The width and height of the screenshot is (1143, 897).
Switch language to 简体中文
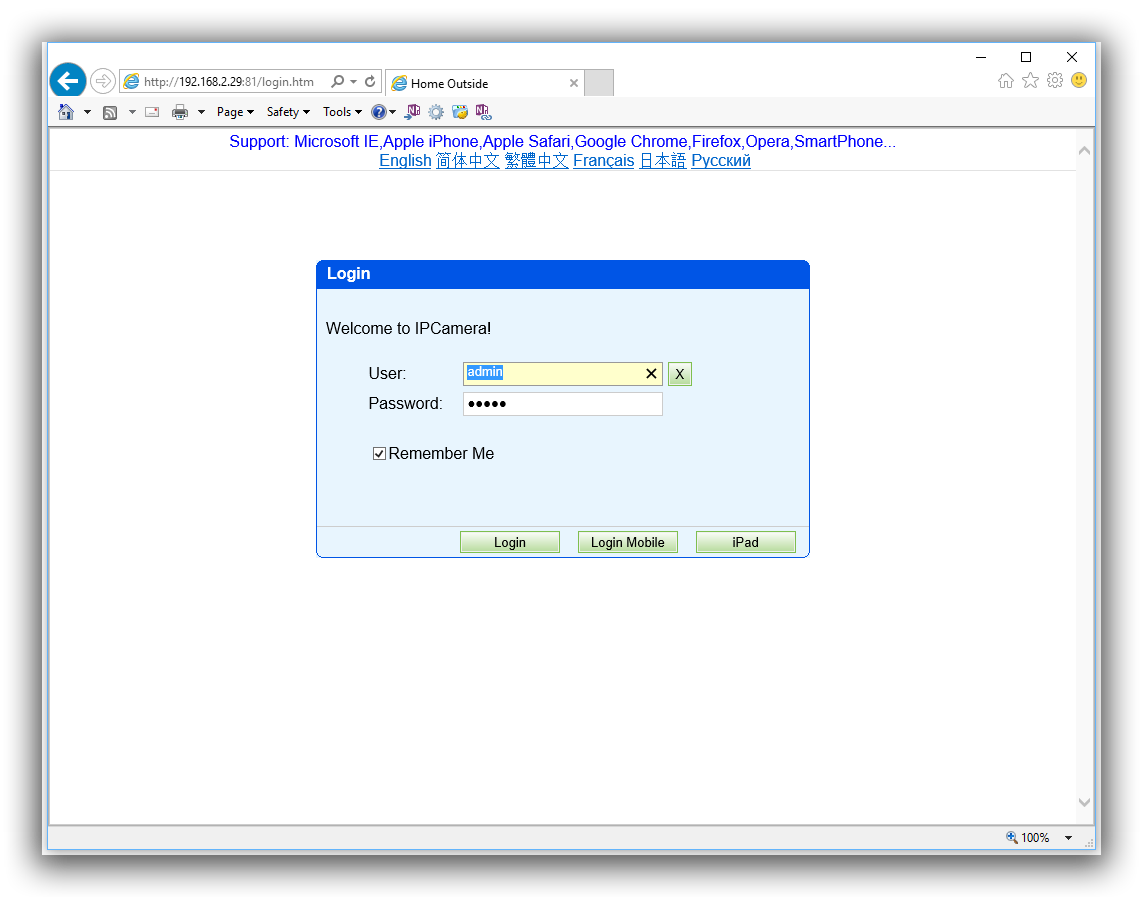(x=467, y=160)
